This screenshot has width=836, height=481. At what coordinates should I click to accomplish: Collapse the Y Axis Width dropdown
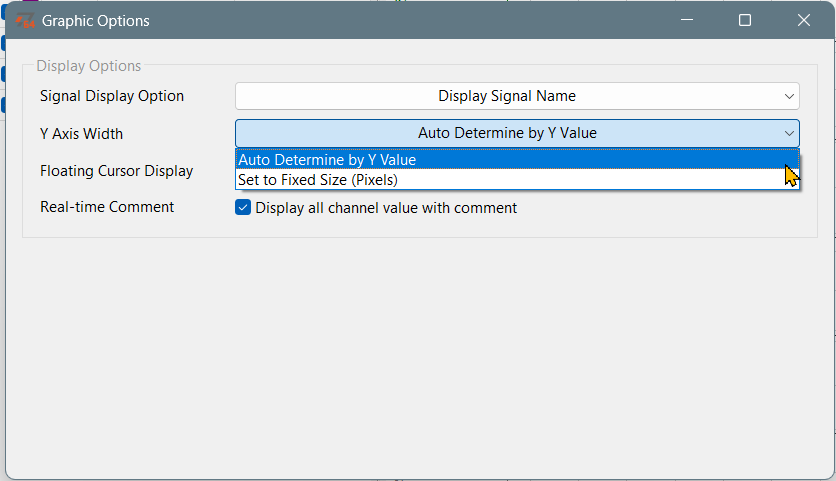(x=517, y=133)
